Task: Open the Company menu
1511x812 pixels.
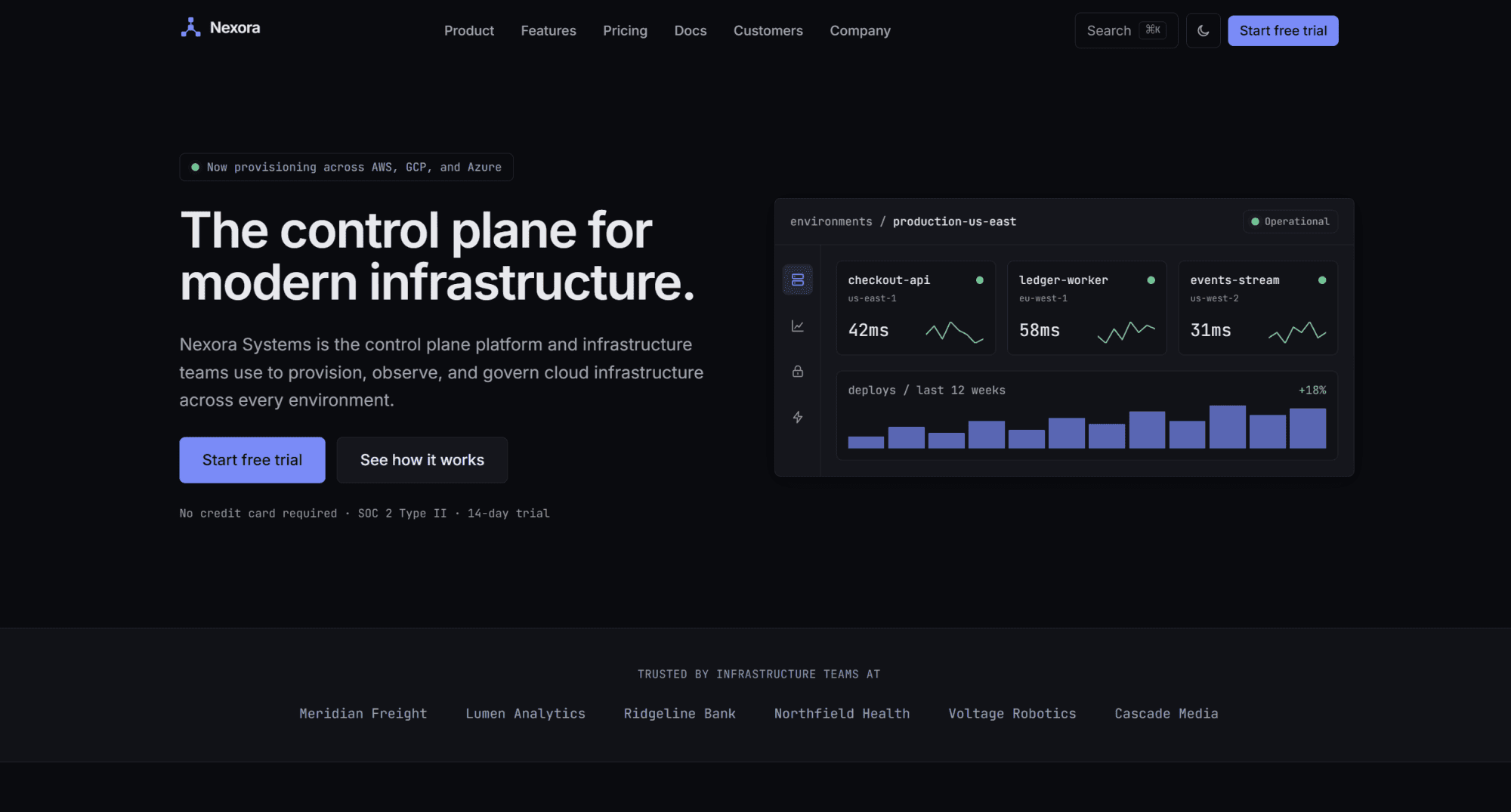Action: (x=860, y=31)
